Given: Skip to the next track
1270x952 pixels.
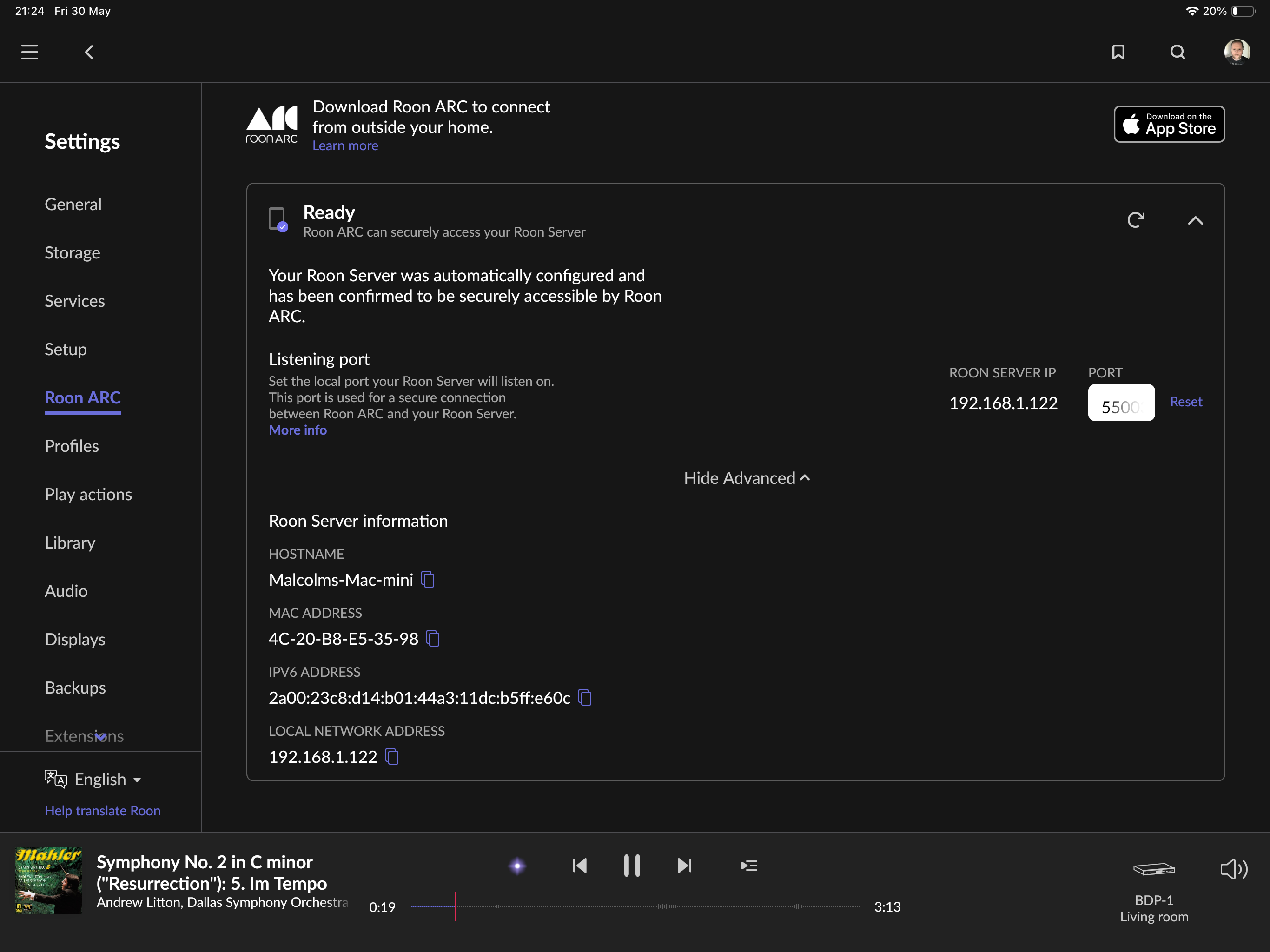Looking at the screenshot, I should (684, 865).
